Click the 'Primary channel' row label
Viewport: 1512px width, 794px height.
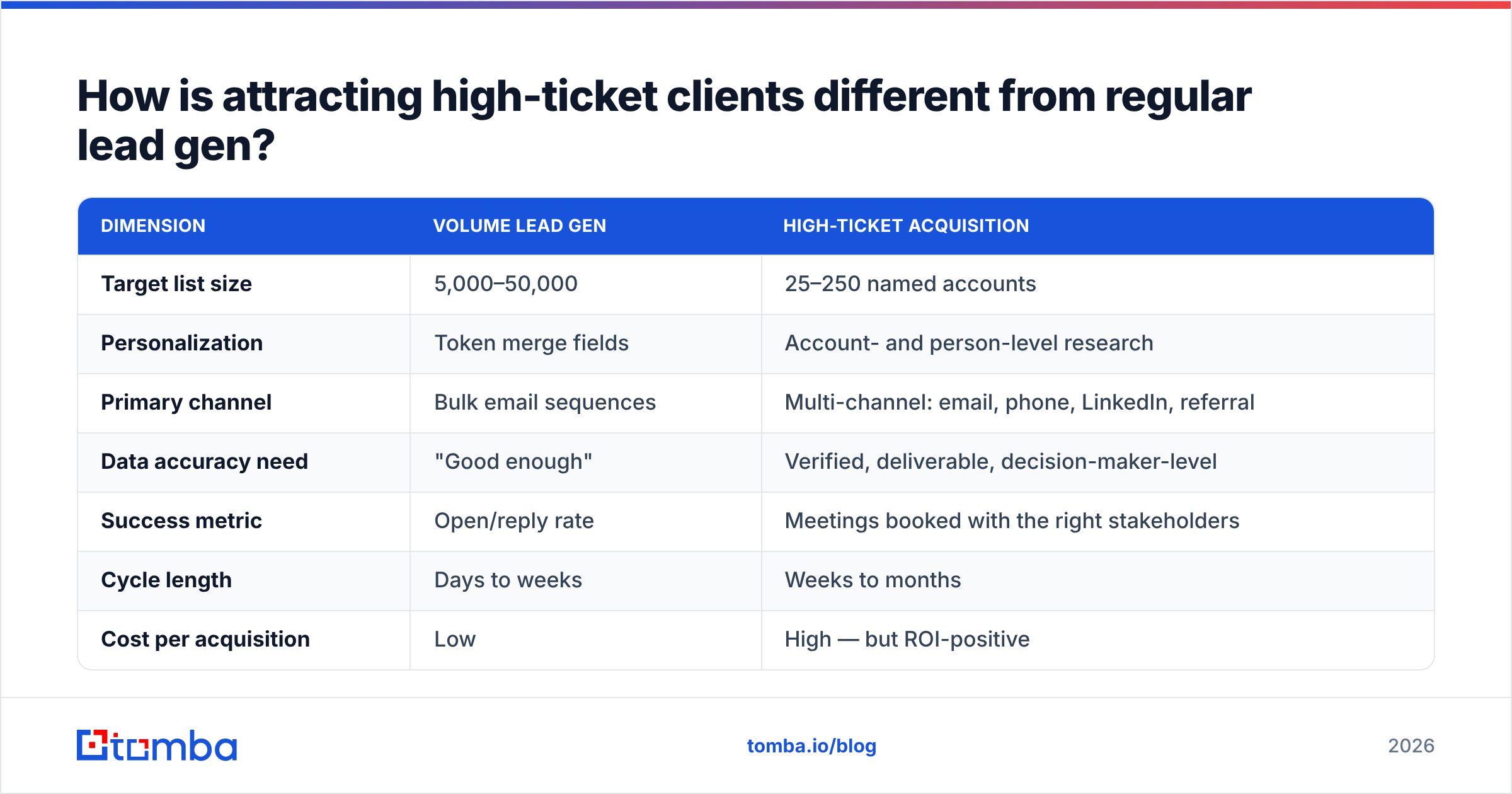coord(186,403)
